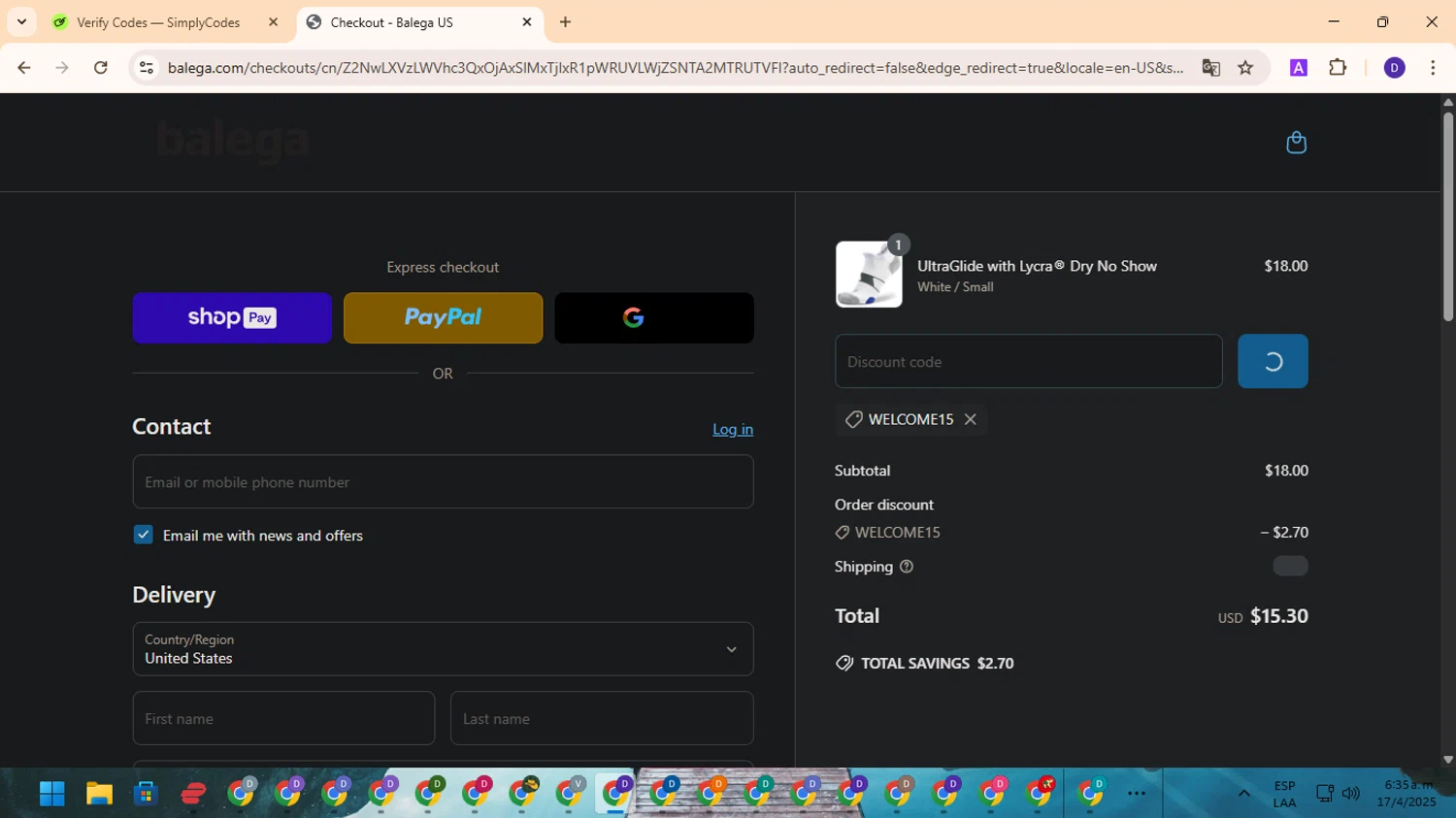Close the Checkout Balega tab
Viewport: 1456px width, 818px height.
click(527, 21)
